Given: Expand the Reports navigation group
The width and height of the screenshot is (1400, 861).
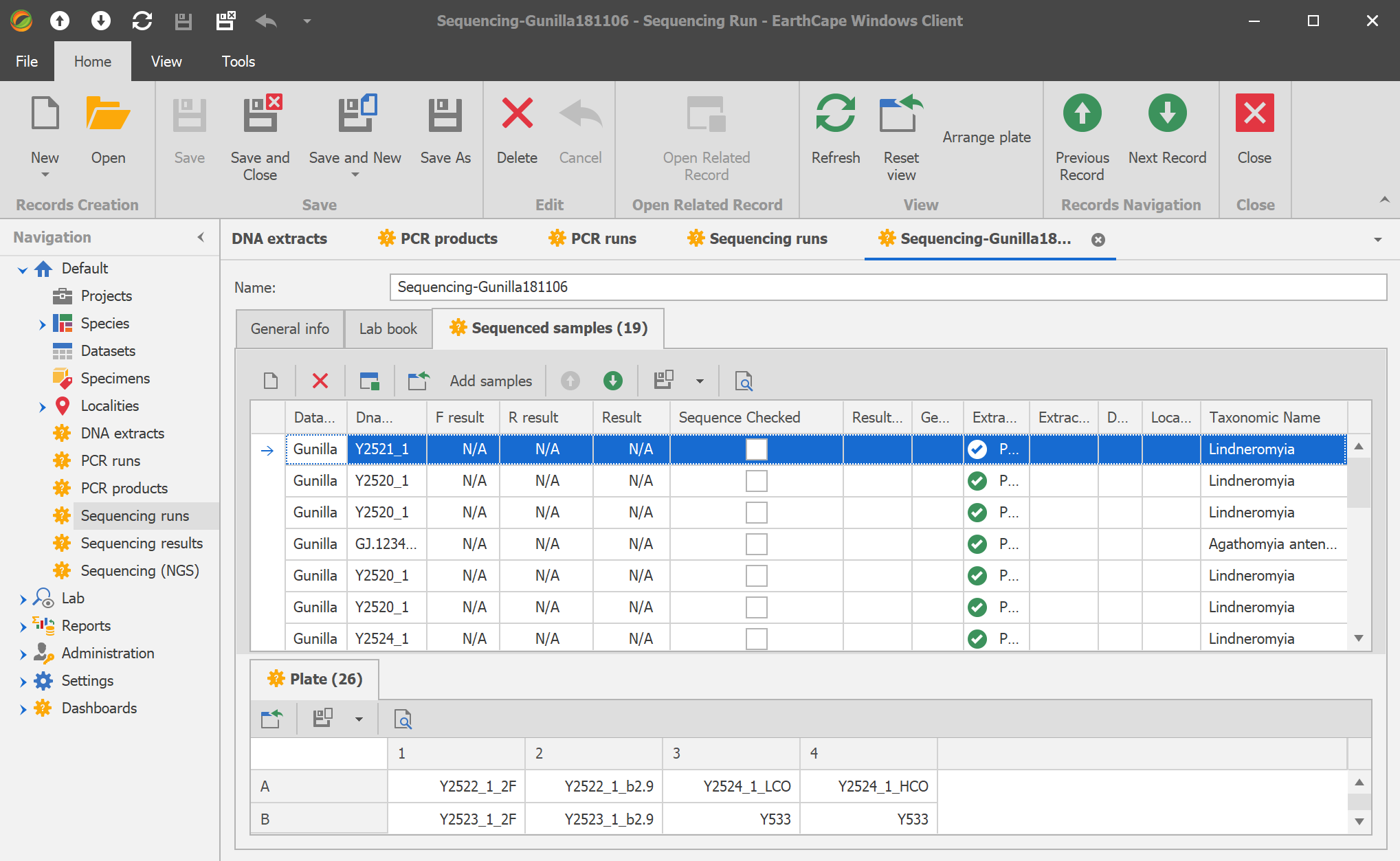Looking at the screenshot, I should (23, 627).
